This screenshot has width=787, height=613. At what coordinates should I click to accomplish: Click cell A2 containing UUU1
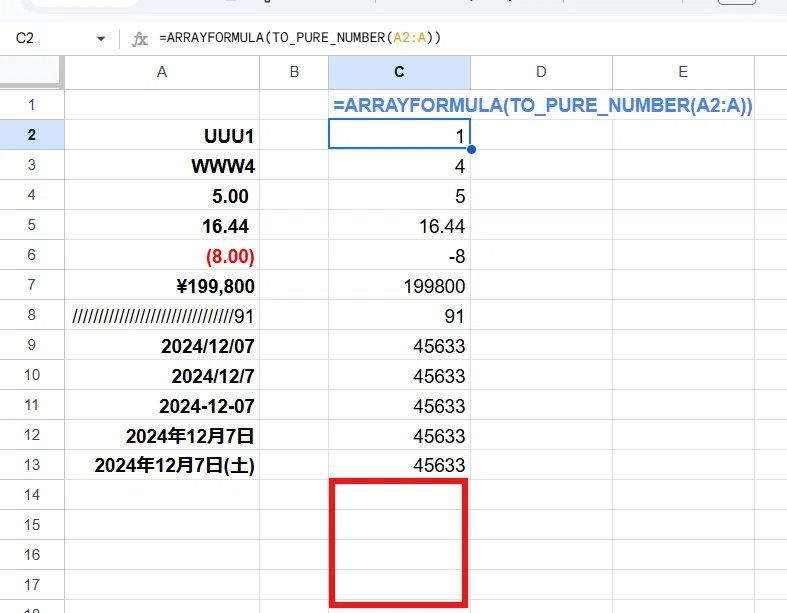162,135
